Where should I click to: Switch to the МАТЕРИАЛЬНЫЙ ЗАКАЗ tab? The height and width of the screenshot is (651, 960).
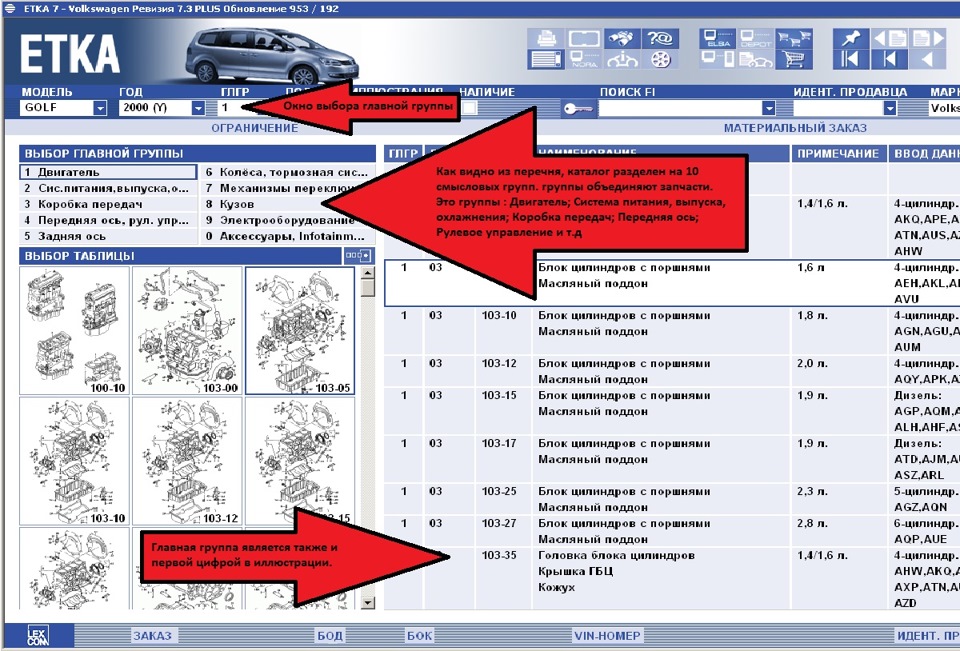coord(795,128)
